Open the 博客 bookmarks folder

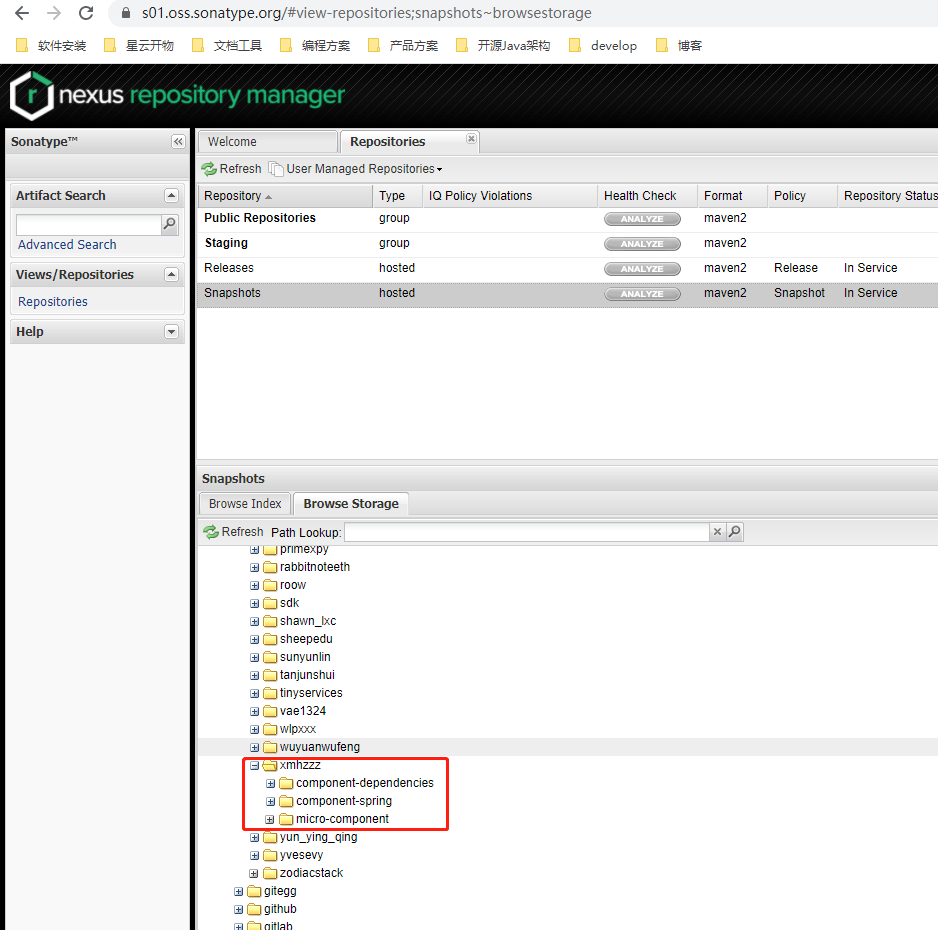pyautogui.click(x=679, y=45)
